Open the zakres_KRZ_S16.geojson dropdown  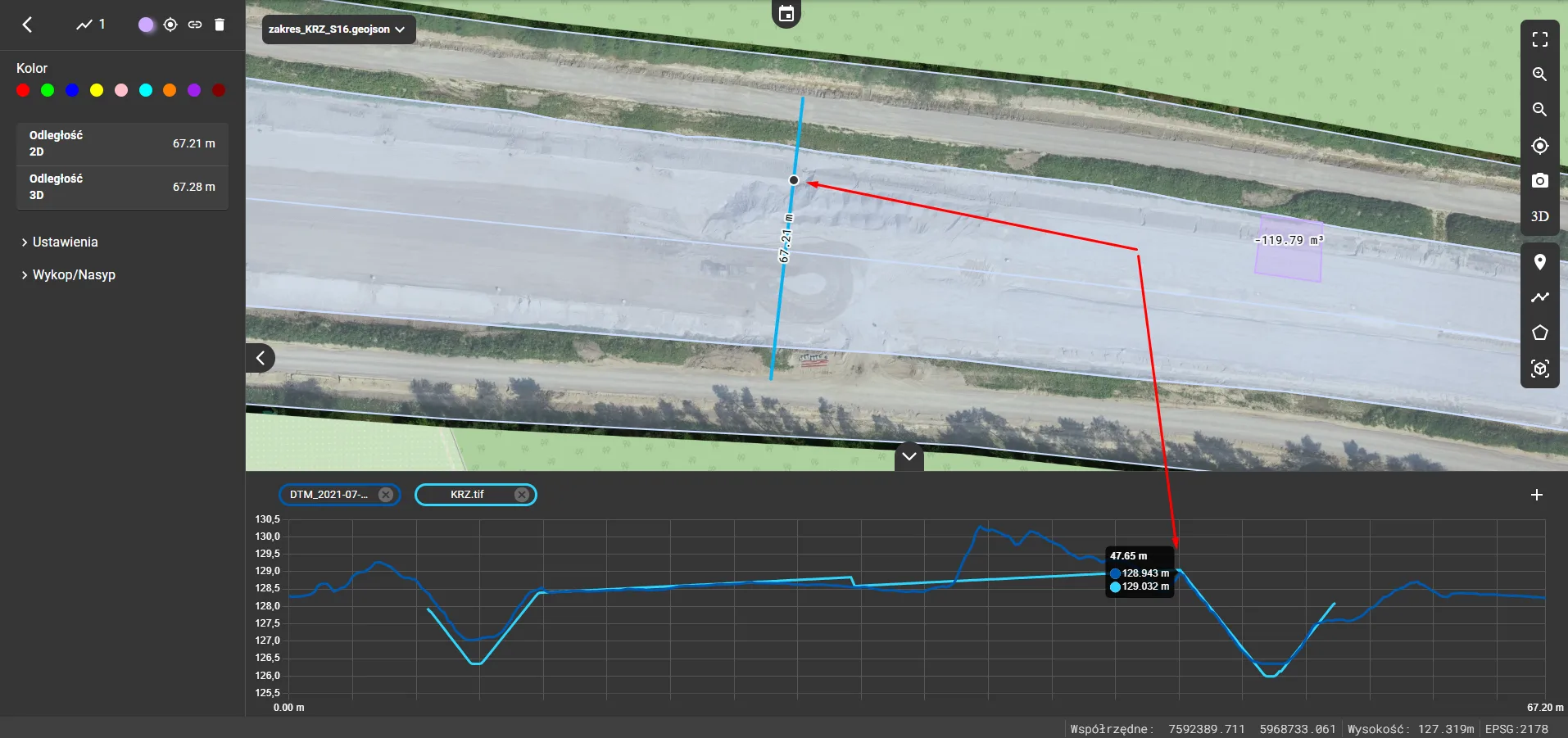338,29
